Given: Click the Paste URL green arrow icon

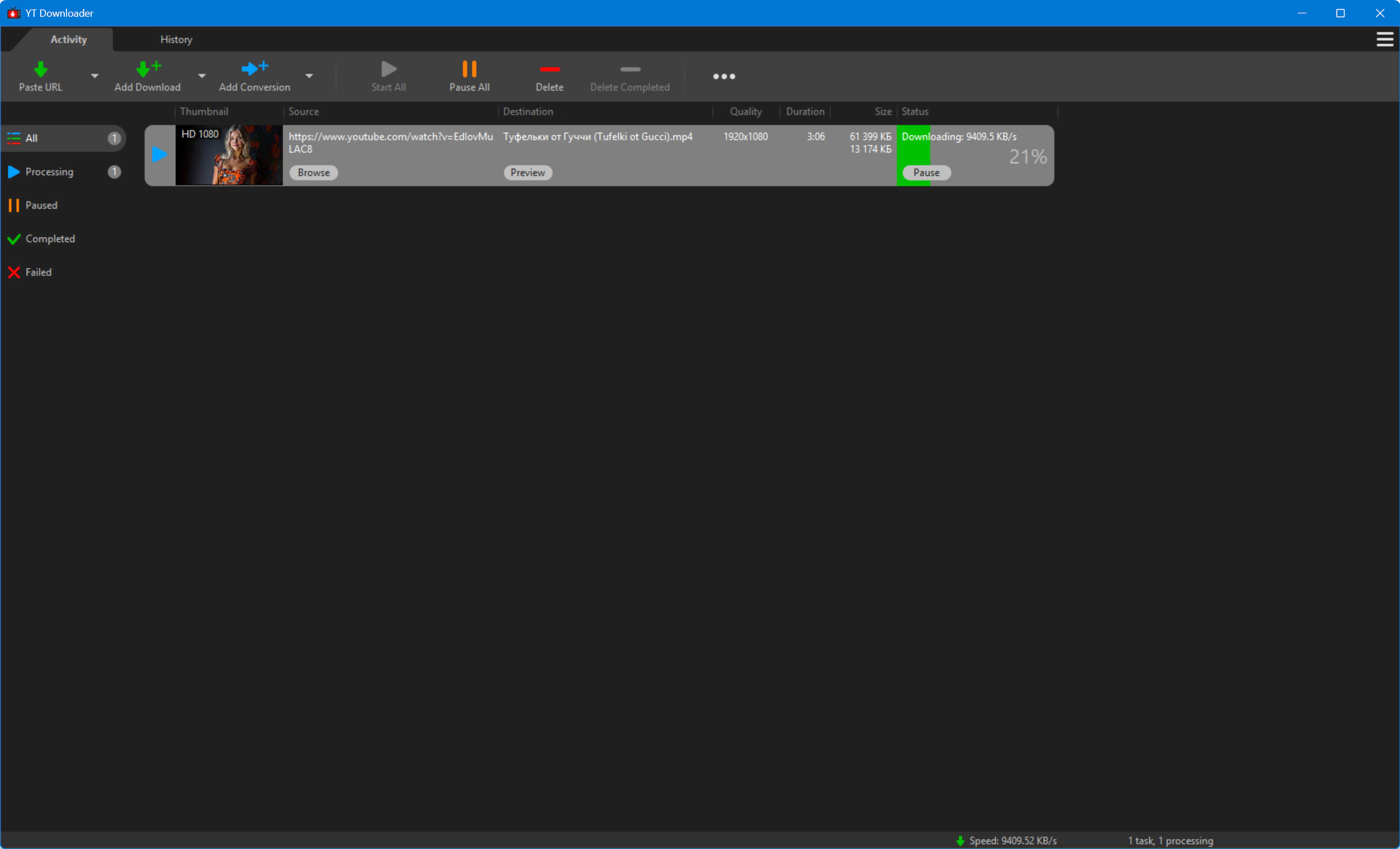Looking at the screenshot, I should click(40, 69).
